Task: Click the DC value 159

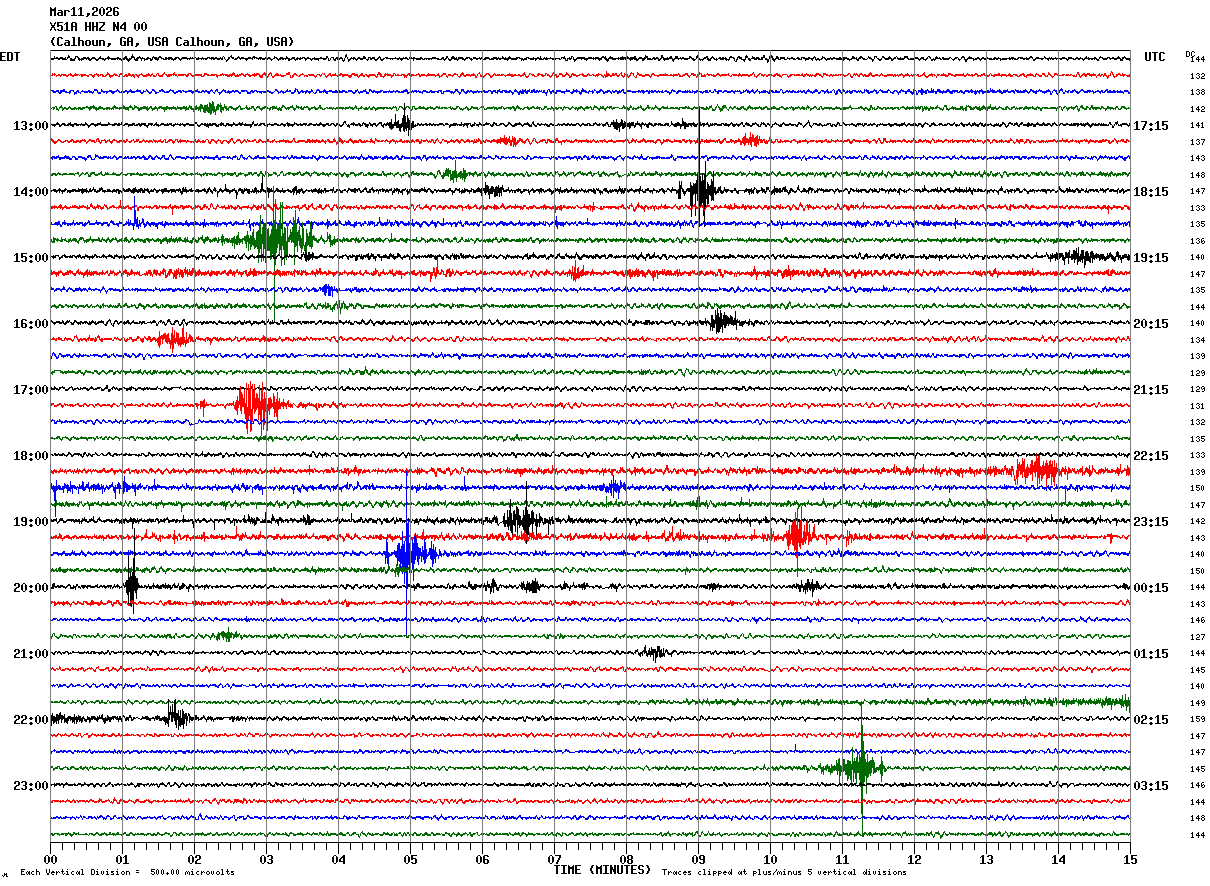Action: [1197, 719]
